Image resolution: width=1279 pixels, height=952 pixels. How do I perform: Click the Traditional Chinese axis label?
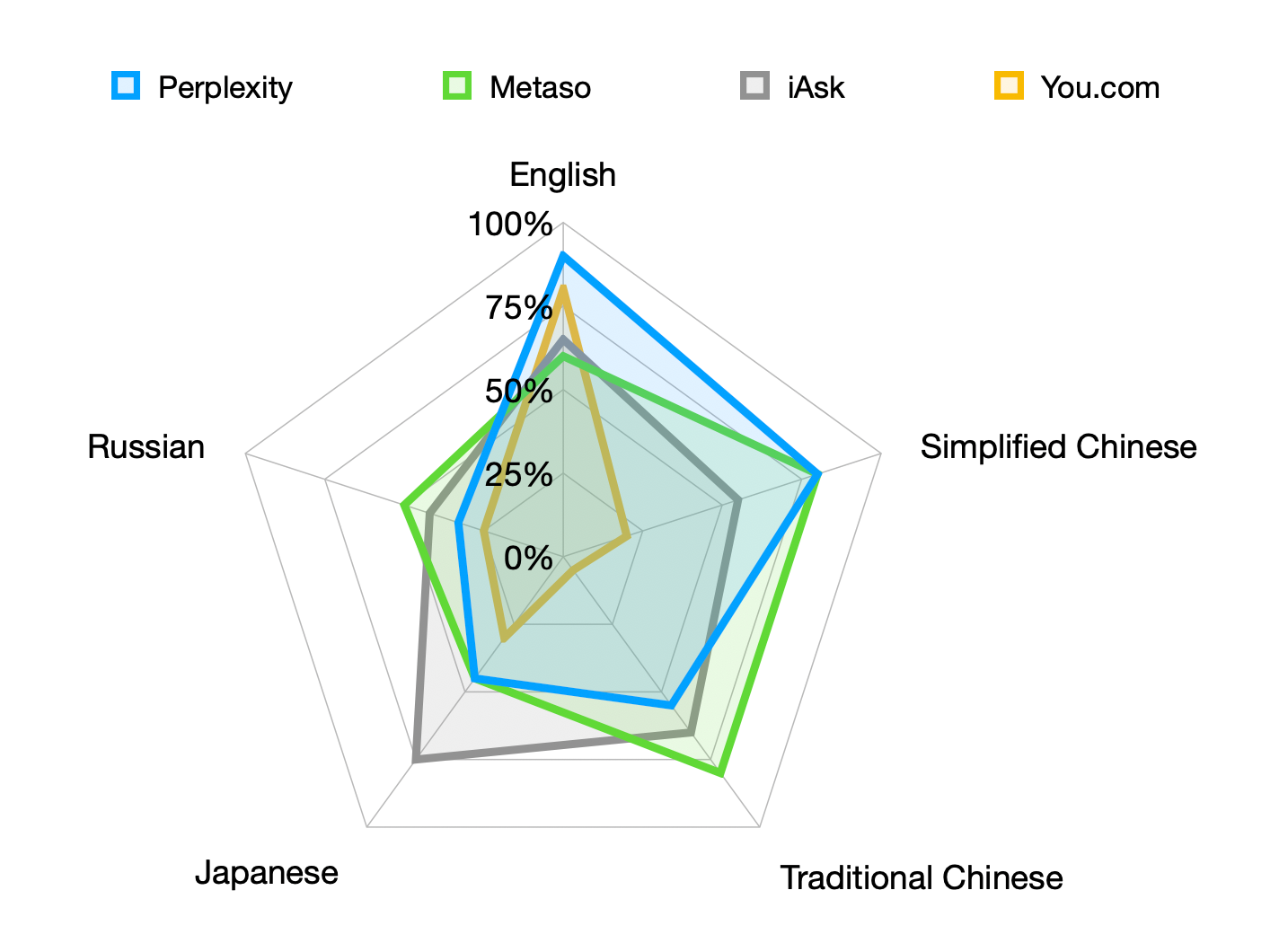[x=921, y=878]
